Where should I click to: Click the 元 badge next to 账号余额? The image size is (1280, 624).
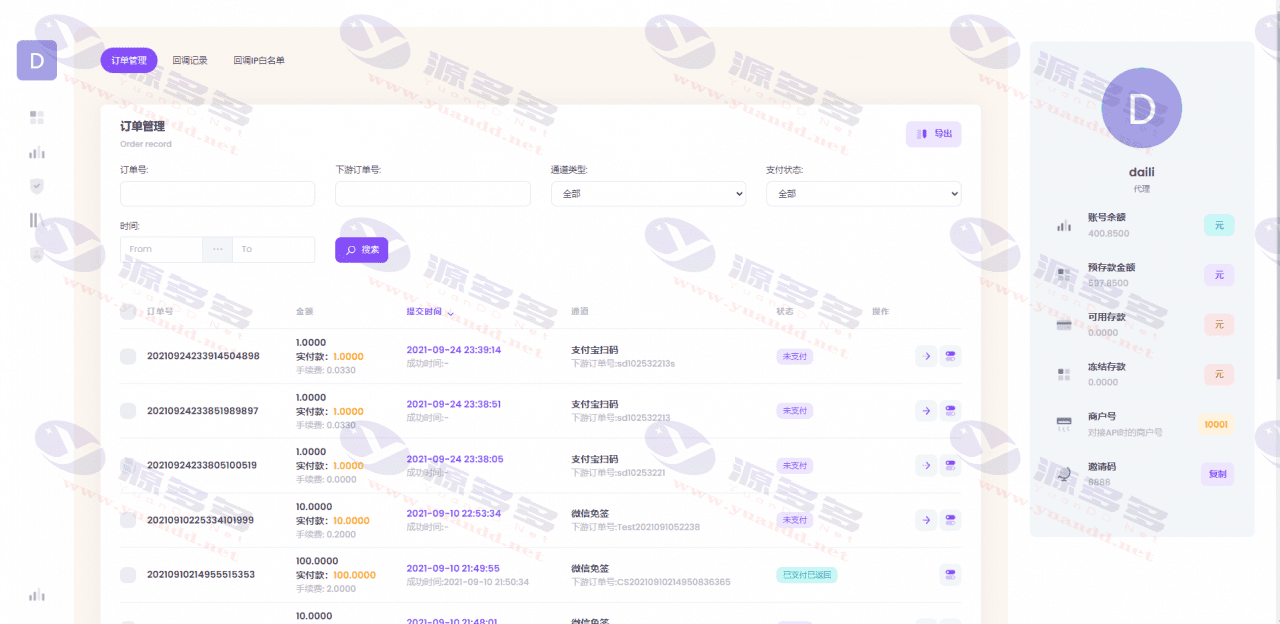click(1219, 226)
